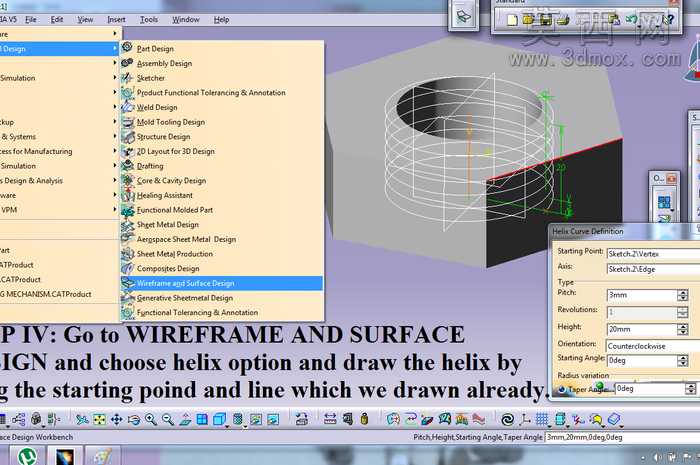700x465 pixels.
Task: Click the Axis field Sketch.2\Edge
Action: point(653,269)
